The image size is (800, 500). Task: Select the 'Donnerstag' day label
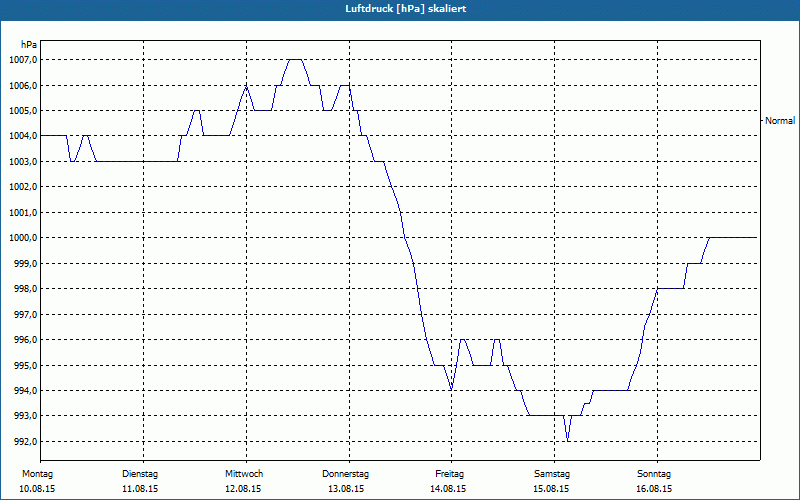345,474
